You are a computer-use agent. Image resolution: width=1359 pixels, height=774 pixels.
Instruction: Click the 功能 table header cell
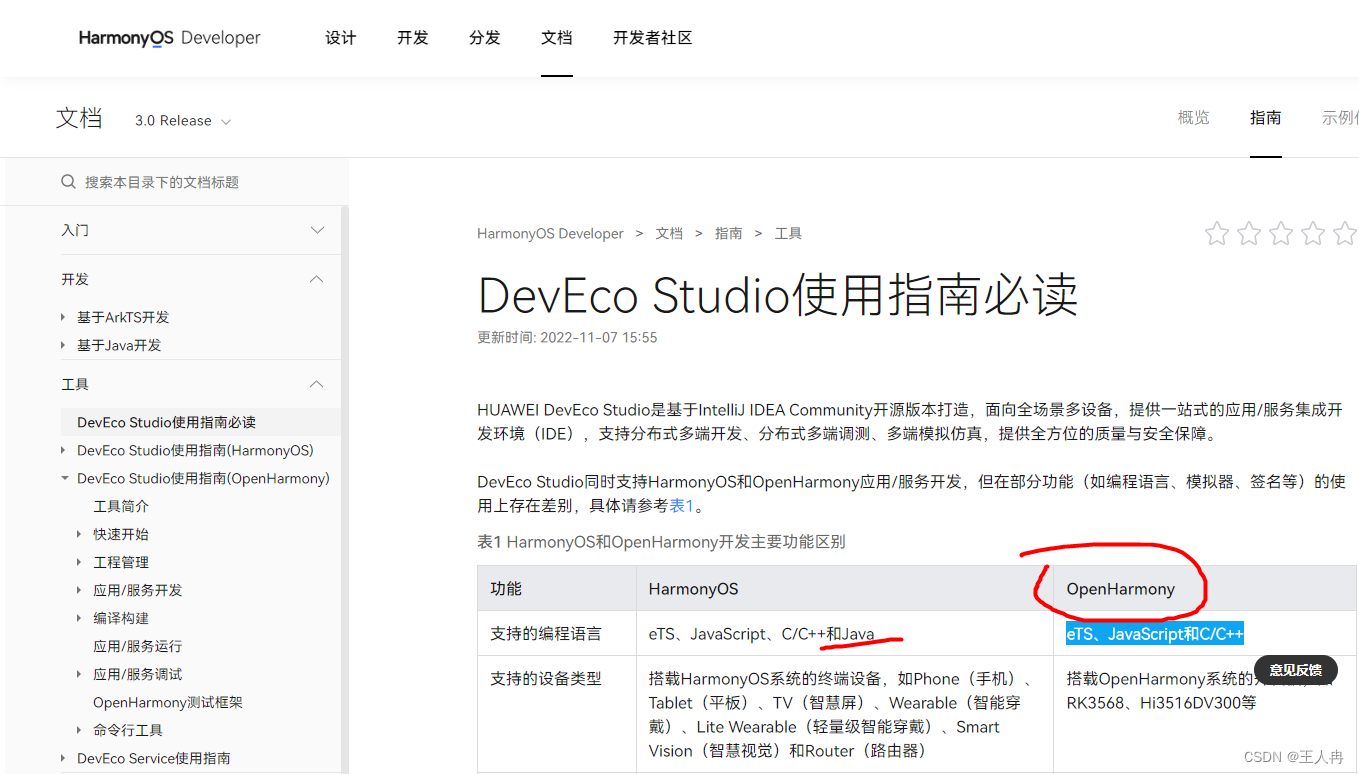tap(557, 588)
